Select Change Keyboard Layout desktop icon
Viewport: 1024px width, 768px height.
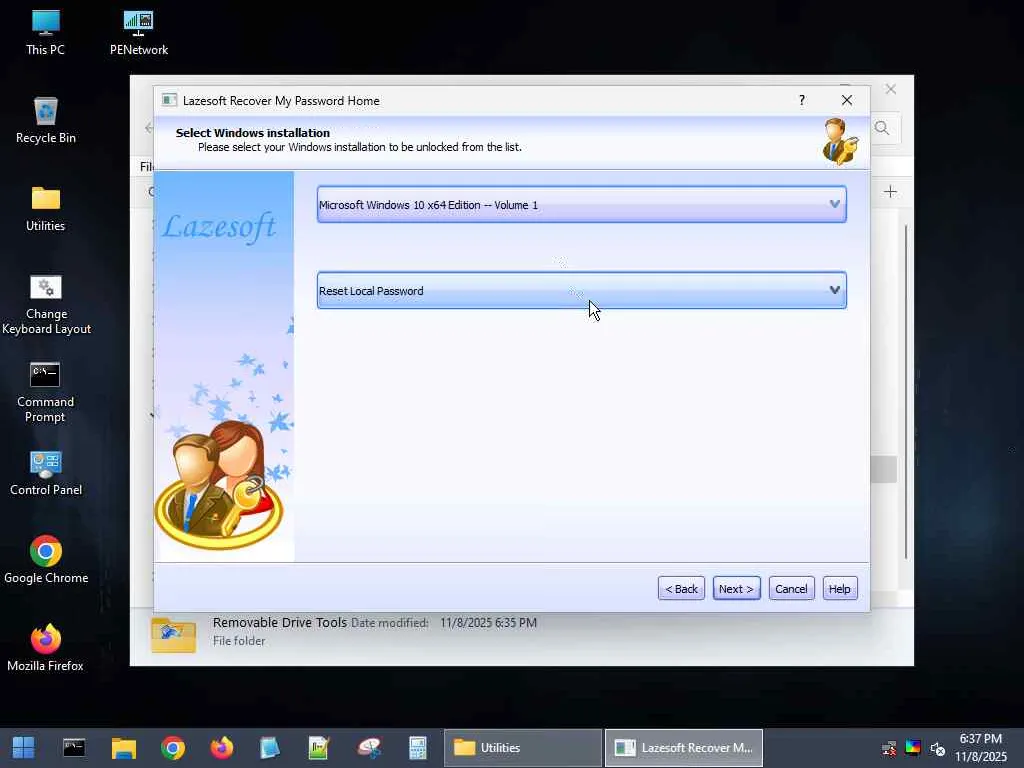[x=46, y=304]
